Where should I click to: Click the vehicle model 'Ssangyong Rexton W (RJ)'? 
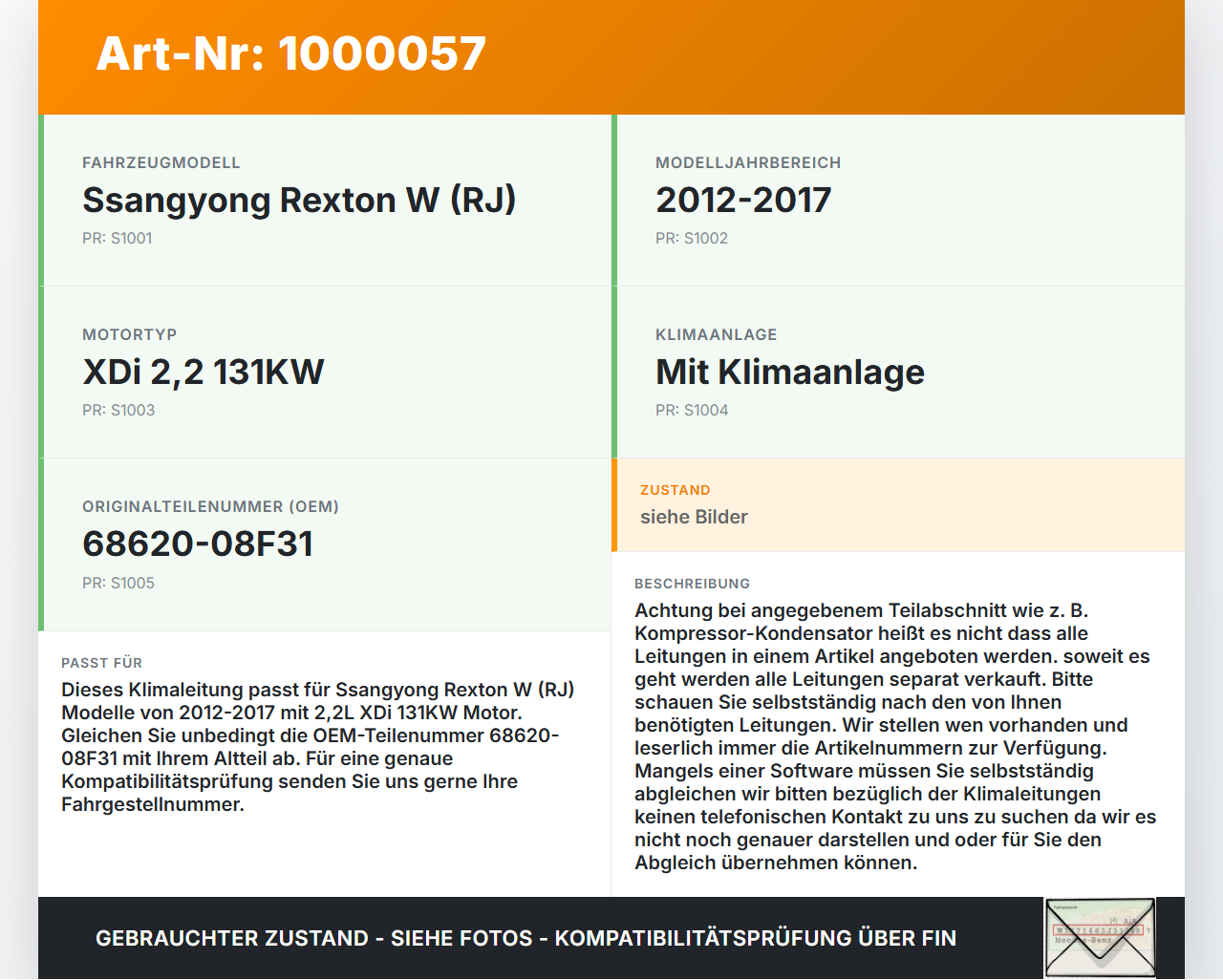tap(299, 201)
